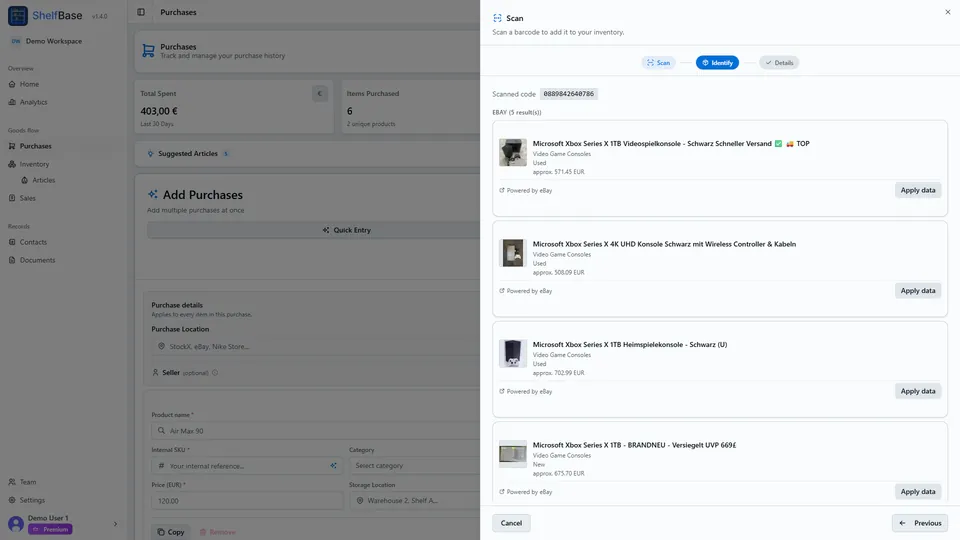Viewport: 960px width, 540px height.
Task: Close the Scan panel
Action: (948, 12)
